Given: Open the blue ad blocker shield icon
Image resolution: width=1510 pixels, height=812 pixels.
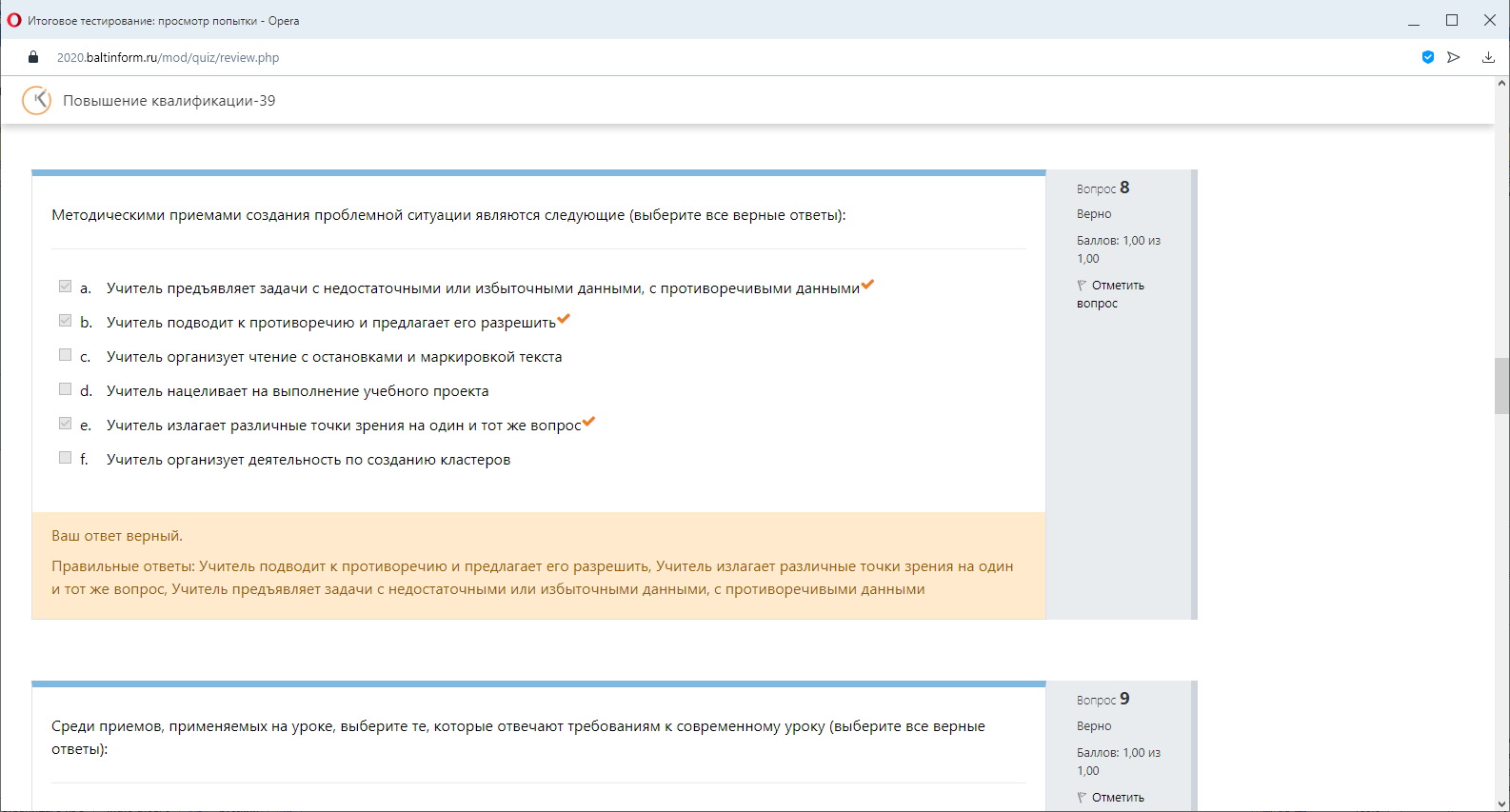Looking at the screenshot, I should coord(1428,57).
